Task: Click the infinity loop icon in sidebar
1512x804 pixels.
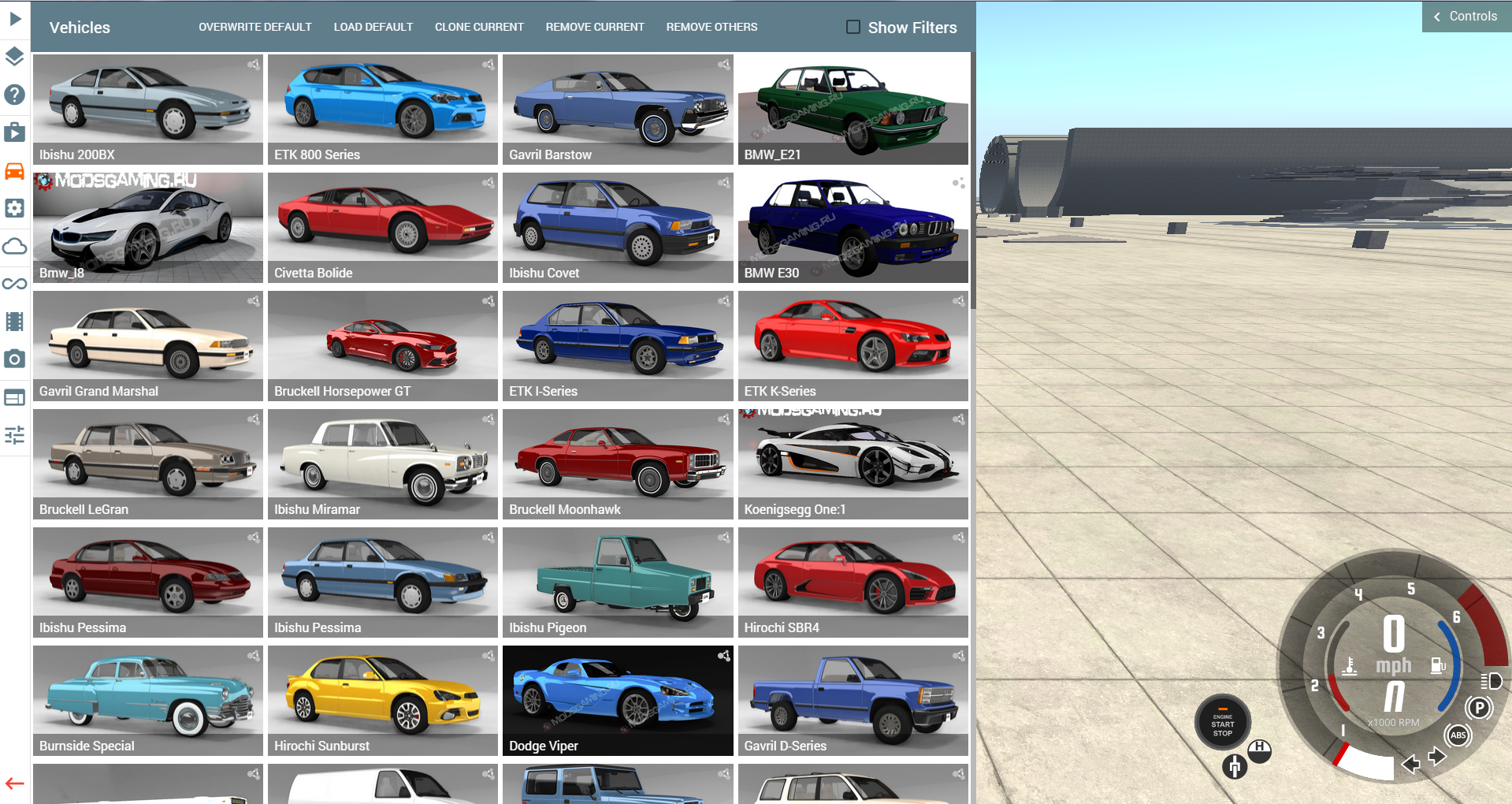Action: (x=15, y=284)
